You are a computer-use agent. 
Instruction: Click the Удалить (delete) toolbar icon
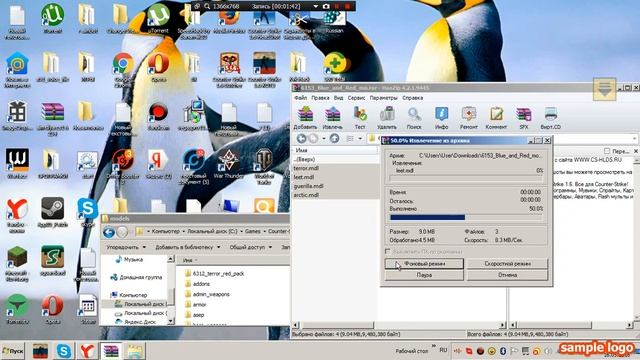tap(387, 118)
